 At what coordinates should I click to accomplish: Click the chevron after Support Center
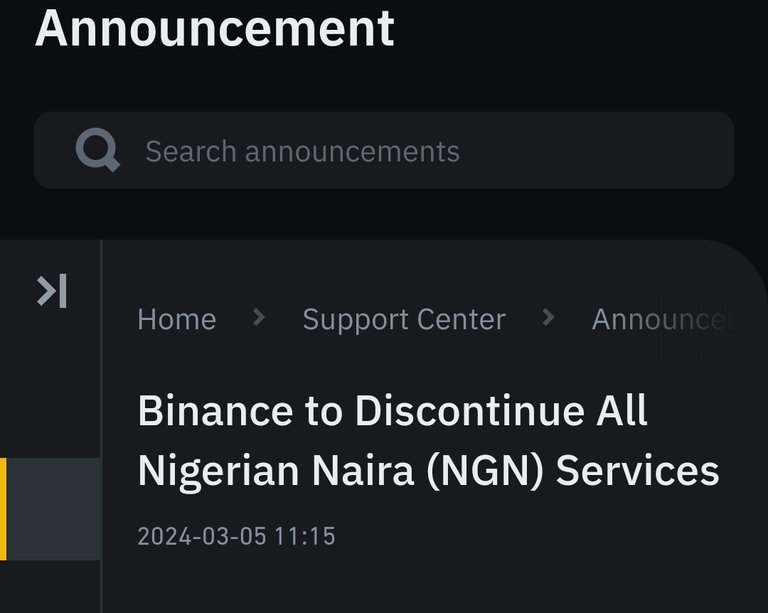(549, 317)
